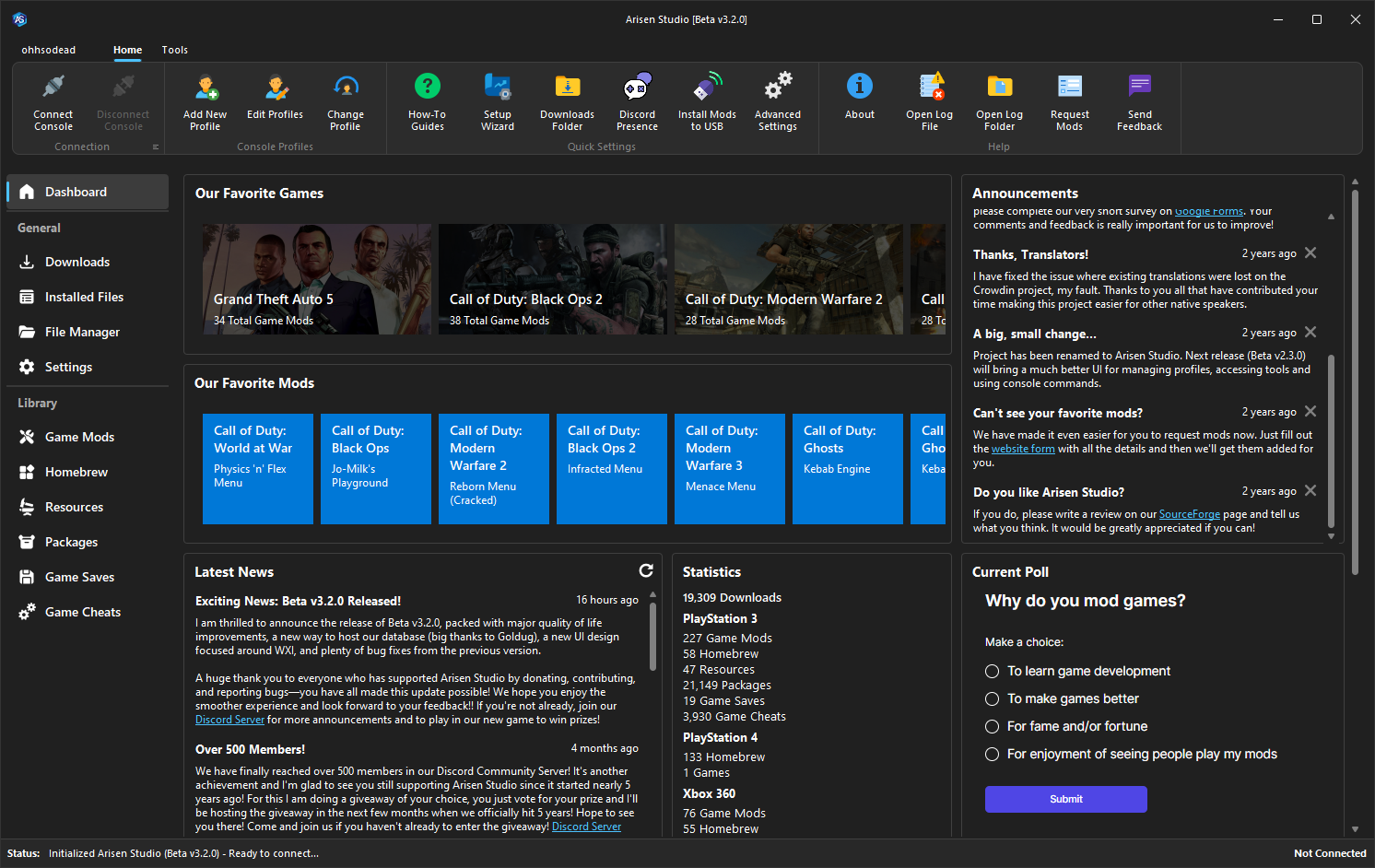Viewport: 1375px width, 868px height.
Task: Click the Announcements scroll-down arrow
Action: 1331,534
